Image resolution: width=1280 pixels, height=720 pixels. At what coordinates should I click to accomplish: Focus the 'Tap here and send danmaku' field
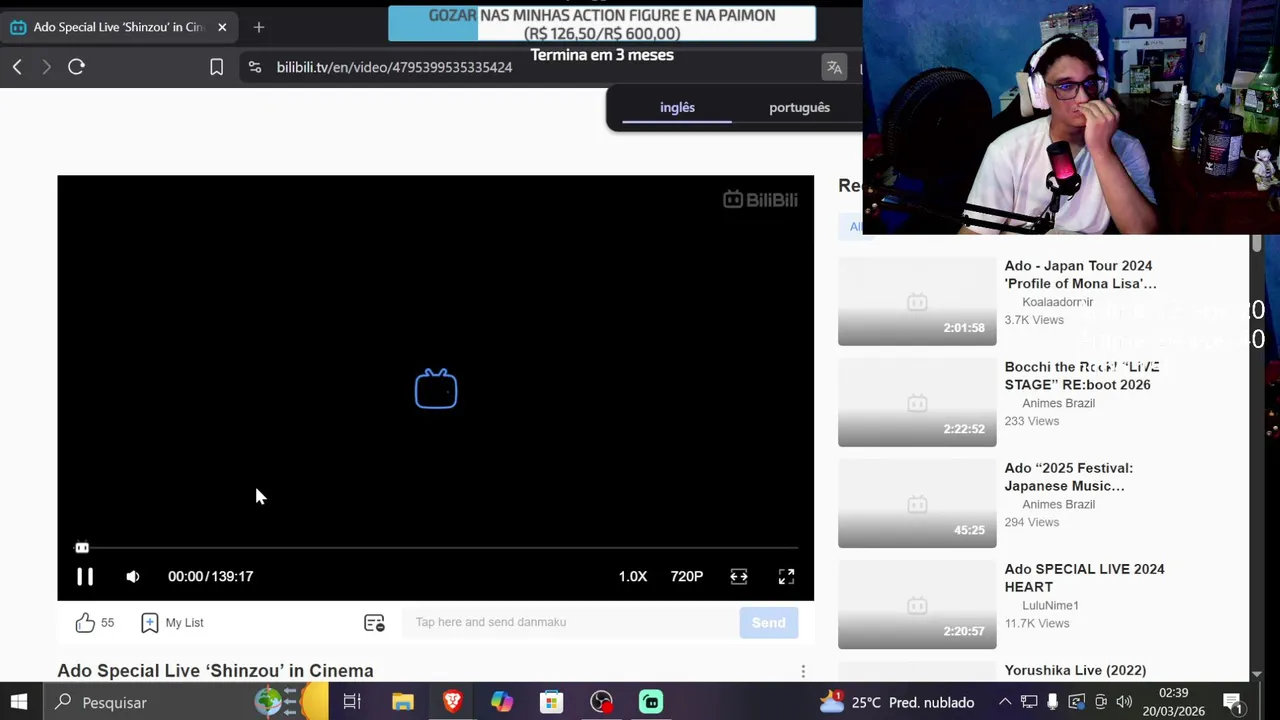pos(570,622)
